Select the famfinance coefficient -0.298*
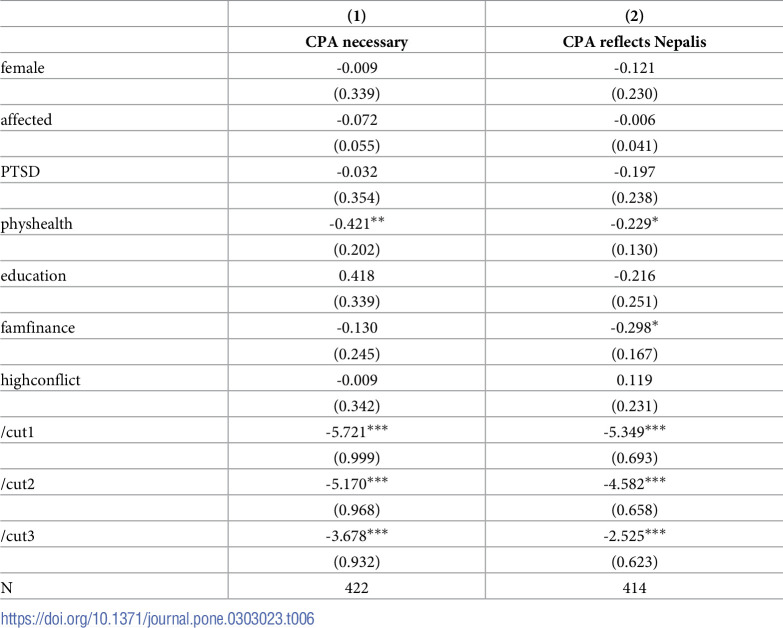The width and height of the screenshot is (783, 628). [x=634, y=327]
